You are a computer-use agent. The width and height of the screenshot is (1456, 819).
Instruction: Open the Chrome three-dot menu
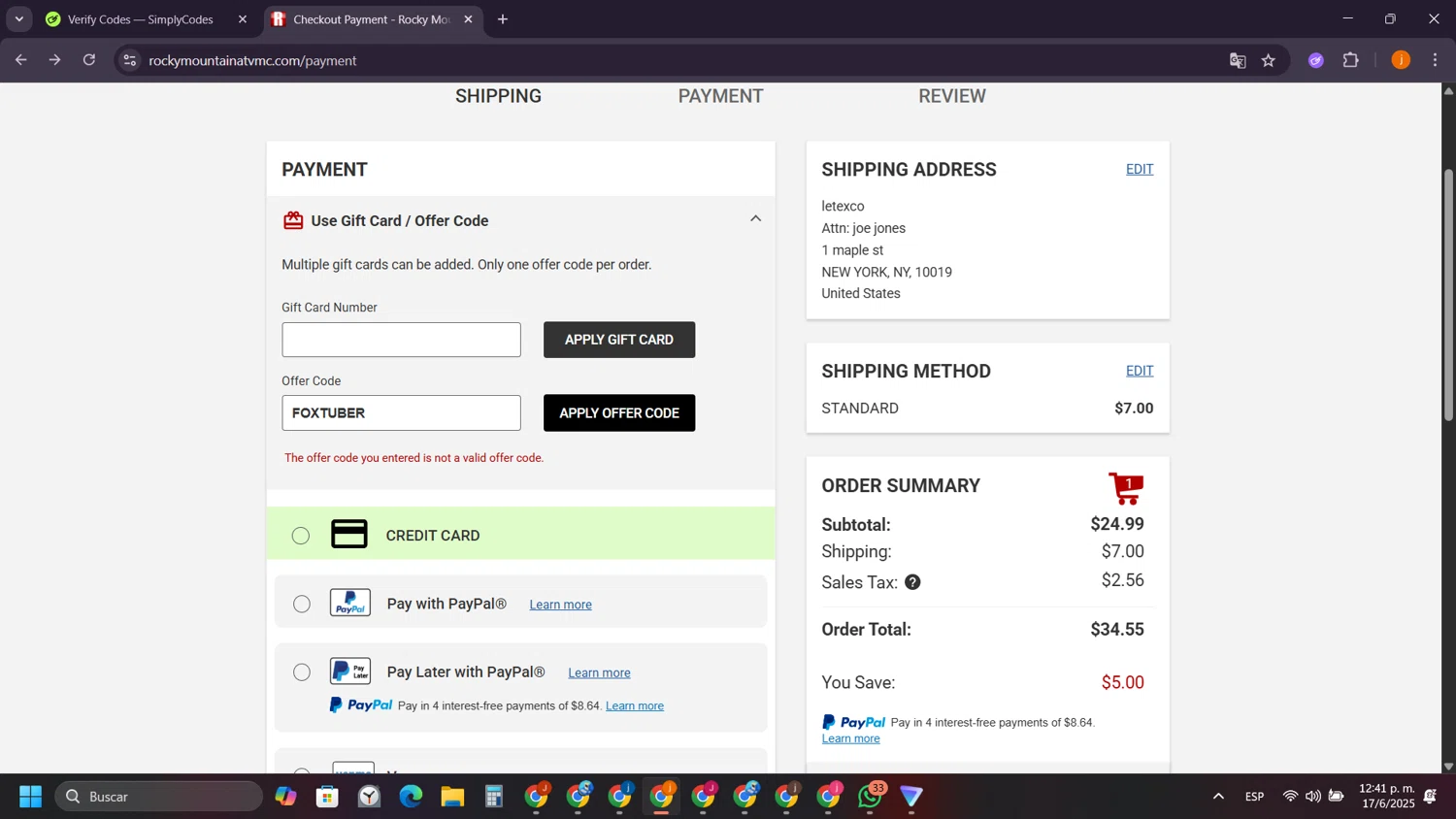1436,60
